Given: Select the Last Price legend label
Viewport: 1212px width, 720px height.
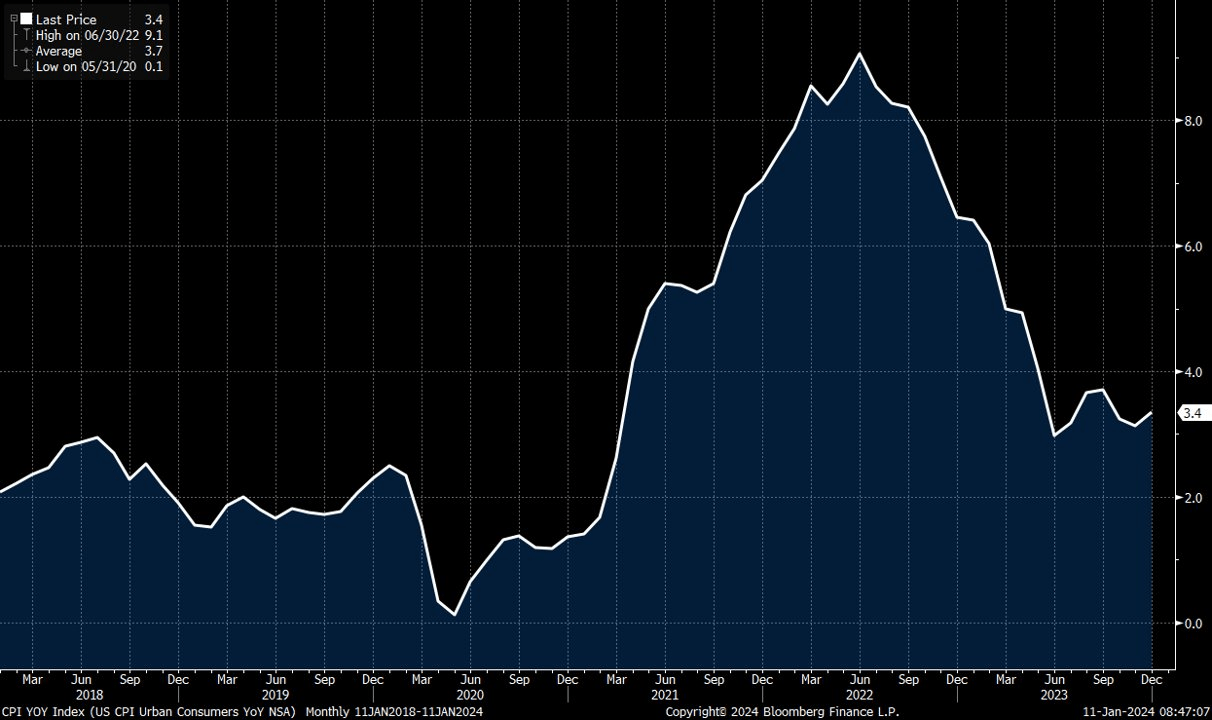Looking at the screenshot, I should pos(66,19).
